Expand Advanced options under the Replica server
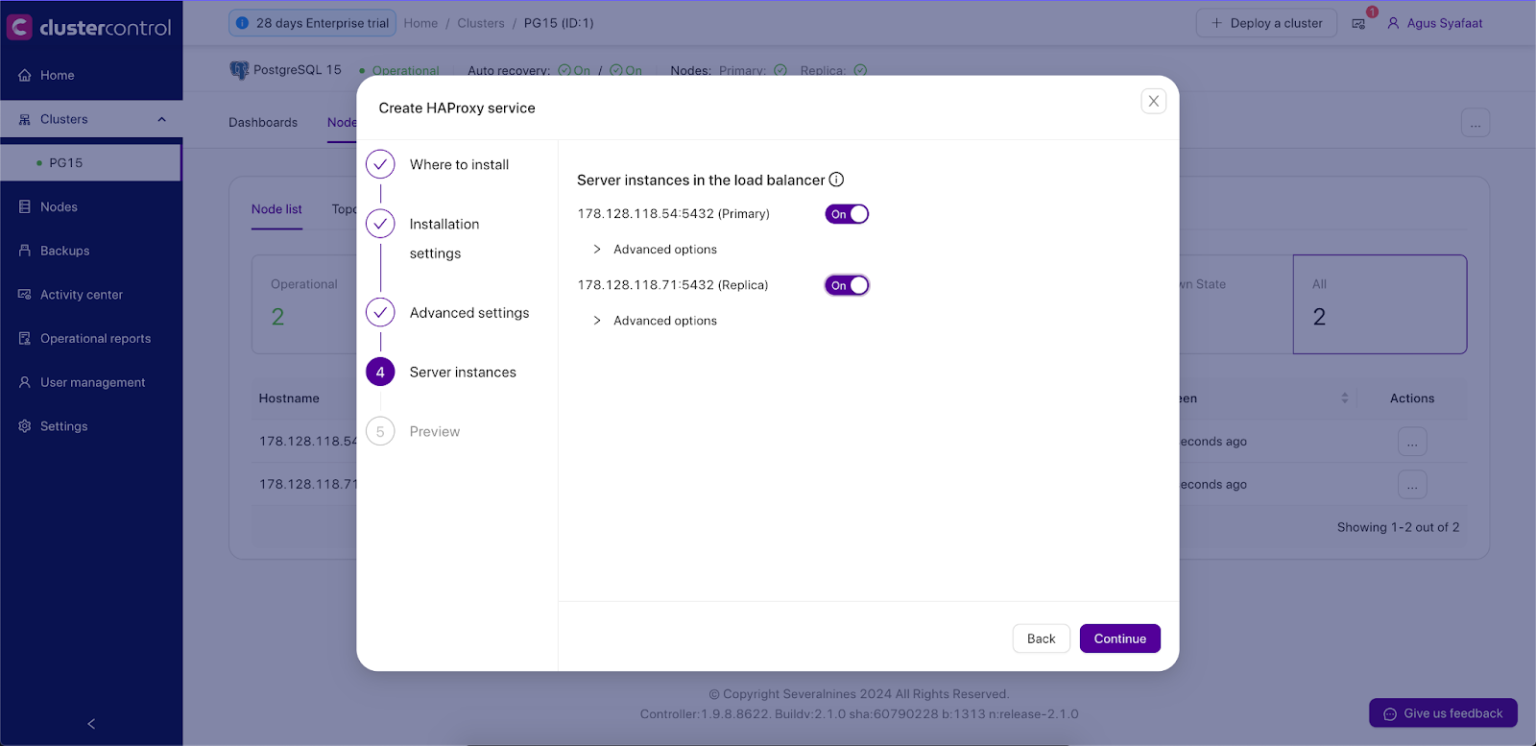Viewport: 1536px width, 746px height. (655, 321)
